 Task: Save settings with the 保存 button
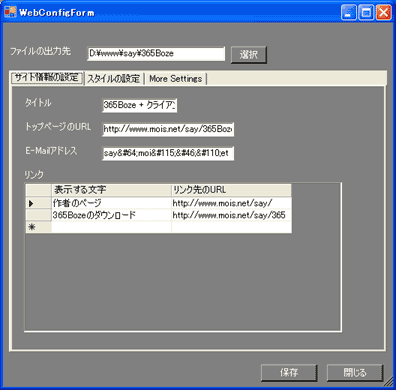[289, 372]
